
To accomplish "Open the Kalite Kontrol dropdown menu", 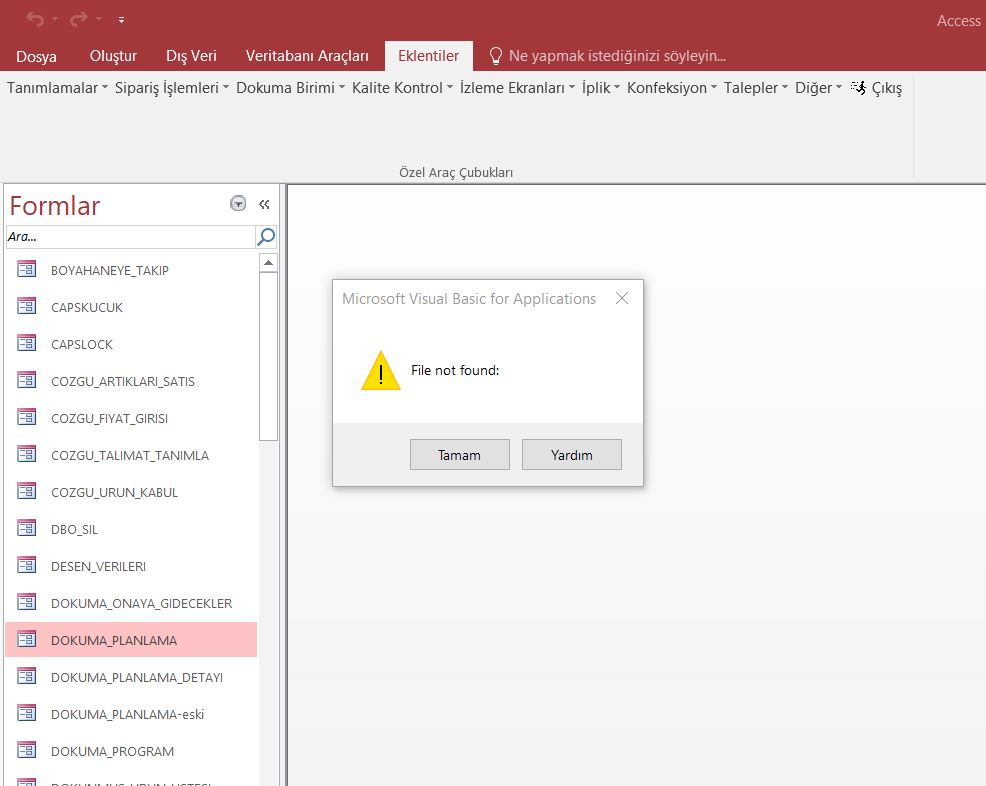I will pyautogui.click(x=402, y=88).
